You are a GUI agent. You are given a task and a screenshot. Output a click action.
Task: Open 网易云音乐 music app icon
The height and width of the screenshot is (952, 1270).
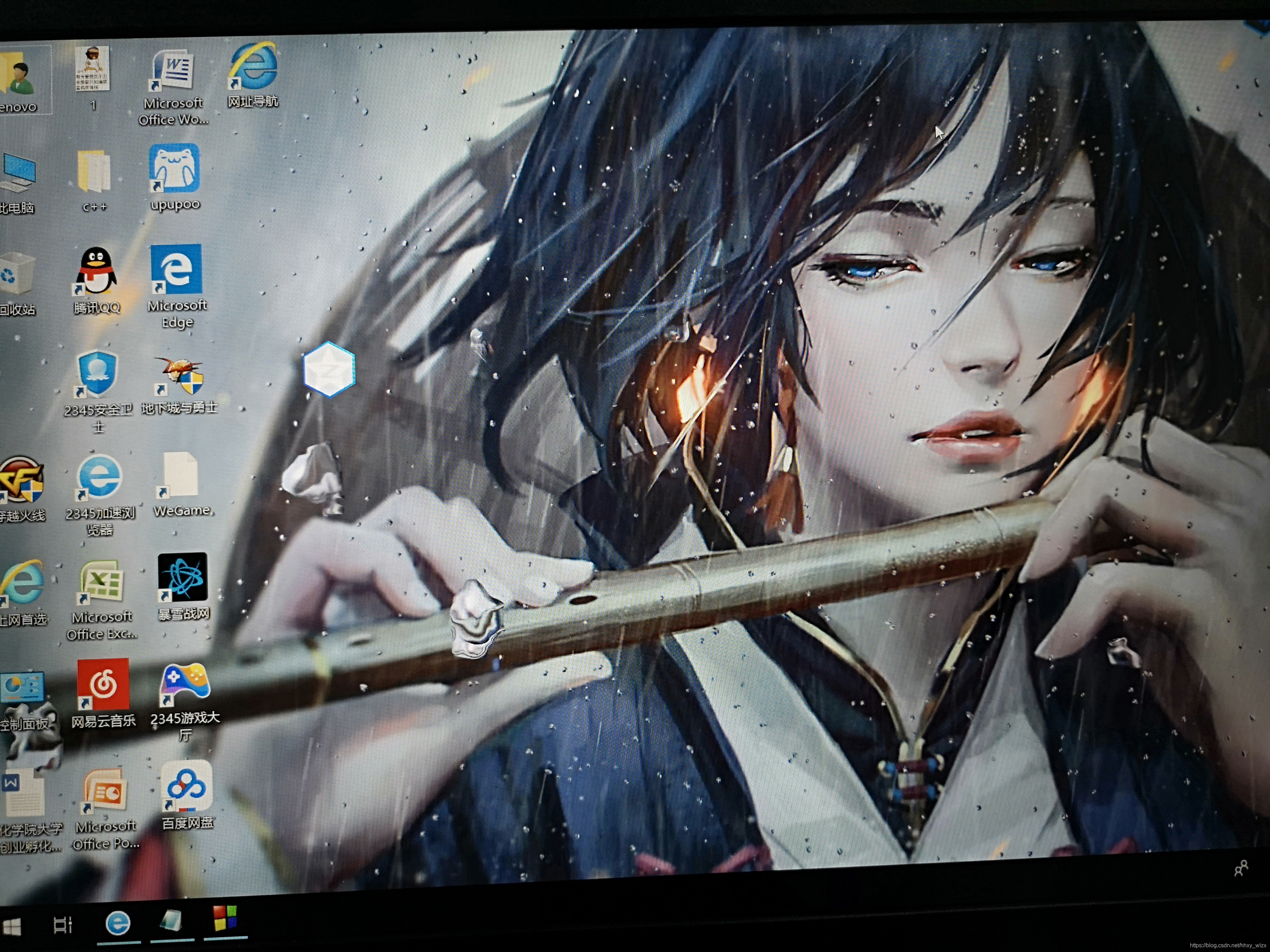click(x=103, y=684)
